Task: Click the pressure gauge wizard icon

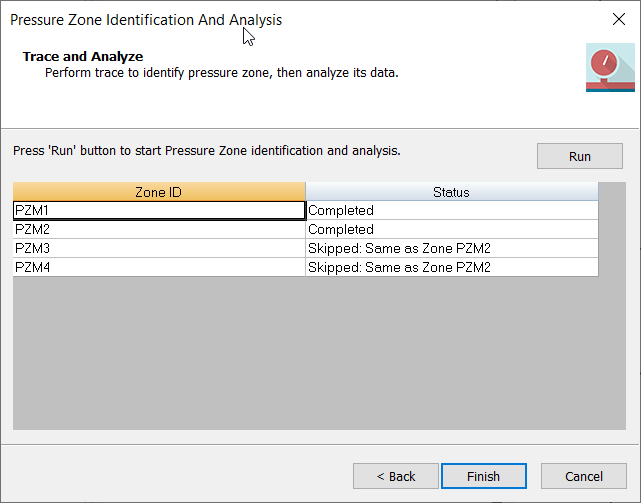Action: 610,68
